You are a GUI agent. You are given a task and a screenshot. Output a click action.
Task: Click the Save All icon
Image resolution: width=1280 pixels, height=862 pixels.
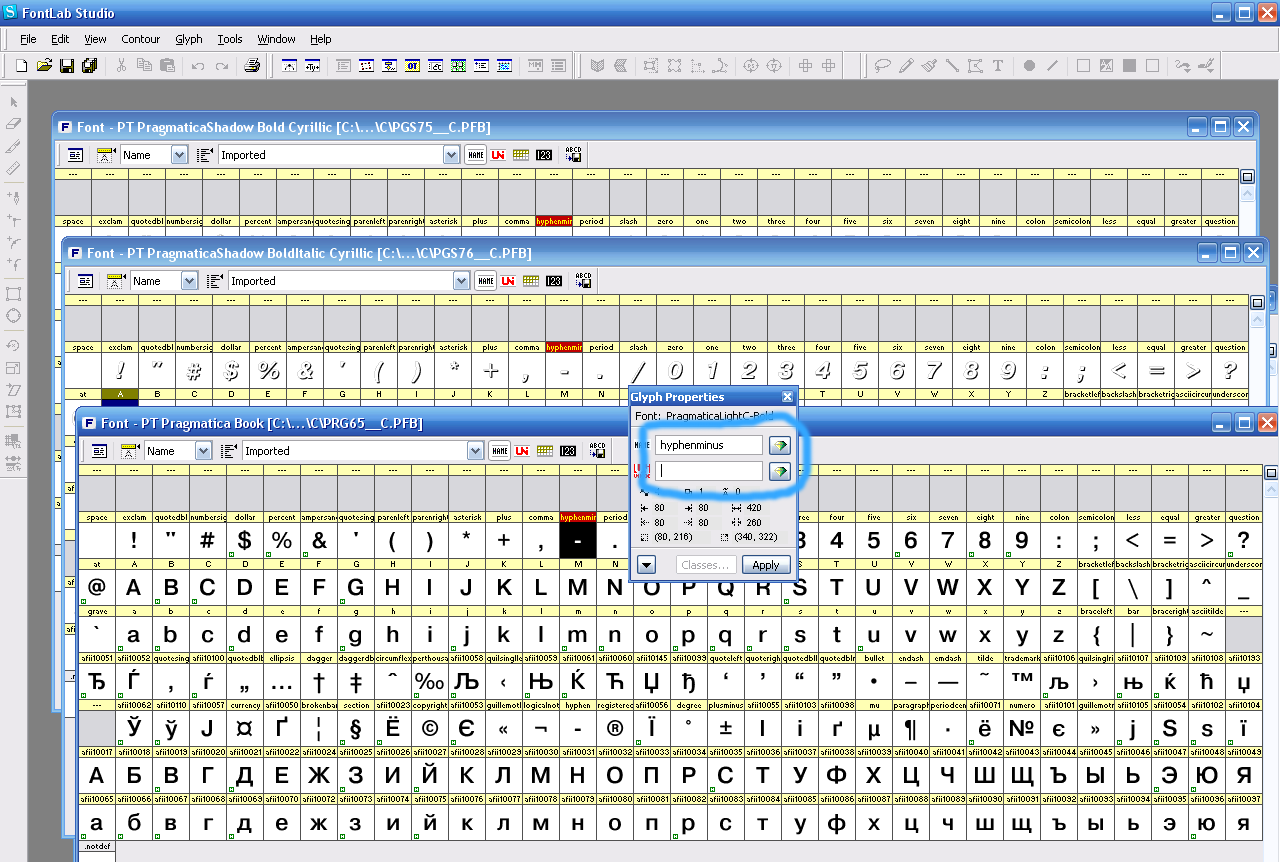point(90,66)
